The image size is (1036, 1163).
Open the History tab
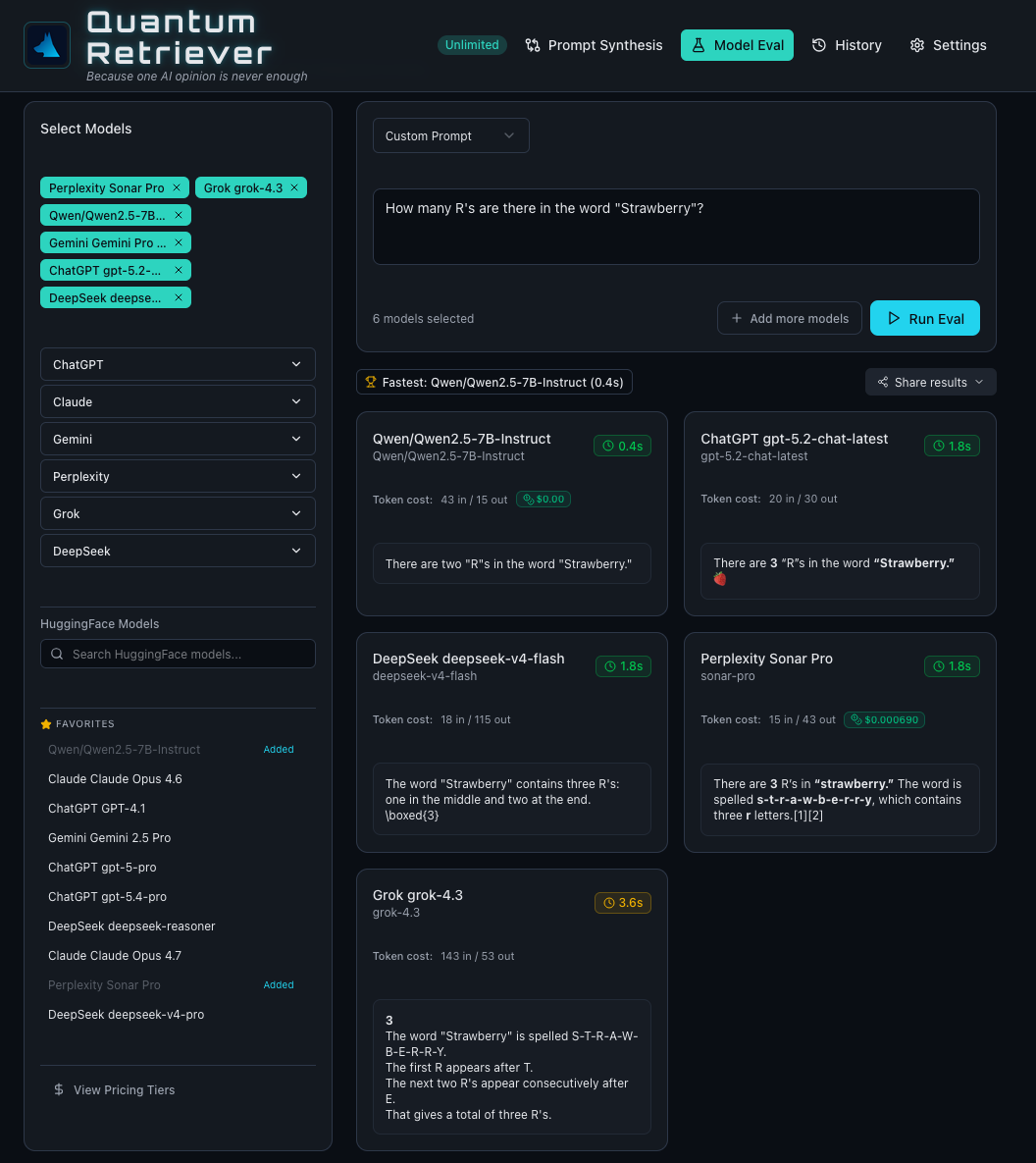point(847,45)
